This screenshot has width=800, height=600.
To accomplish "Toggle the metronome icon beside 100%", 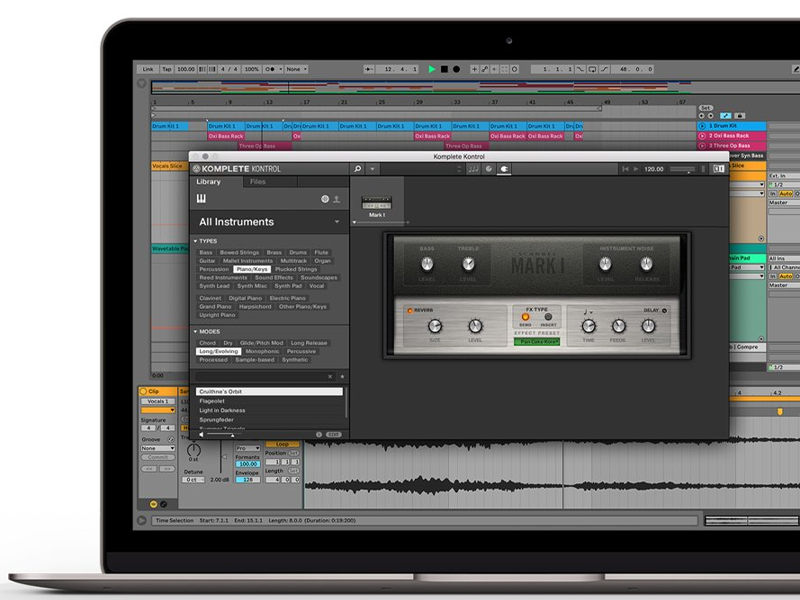I will (x=270, y=69).
